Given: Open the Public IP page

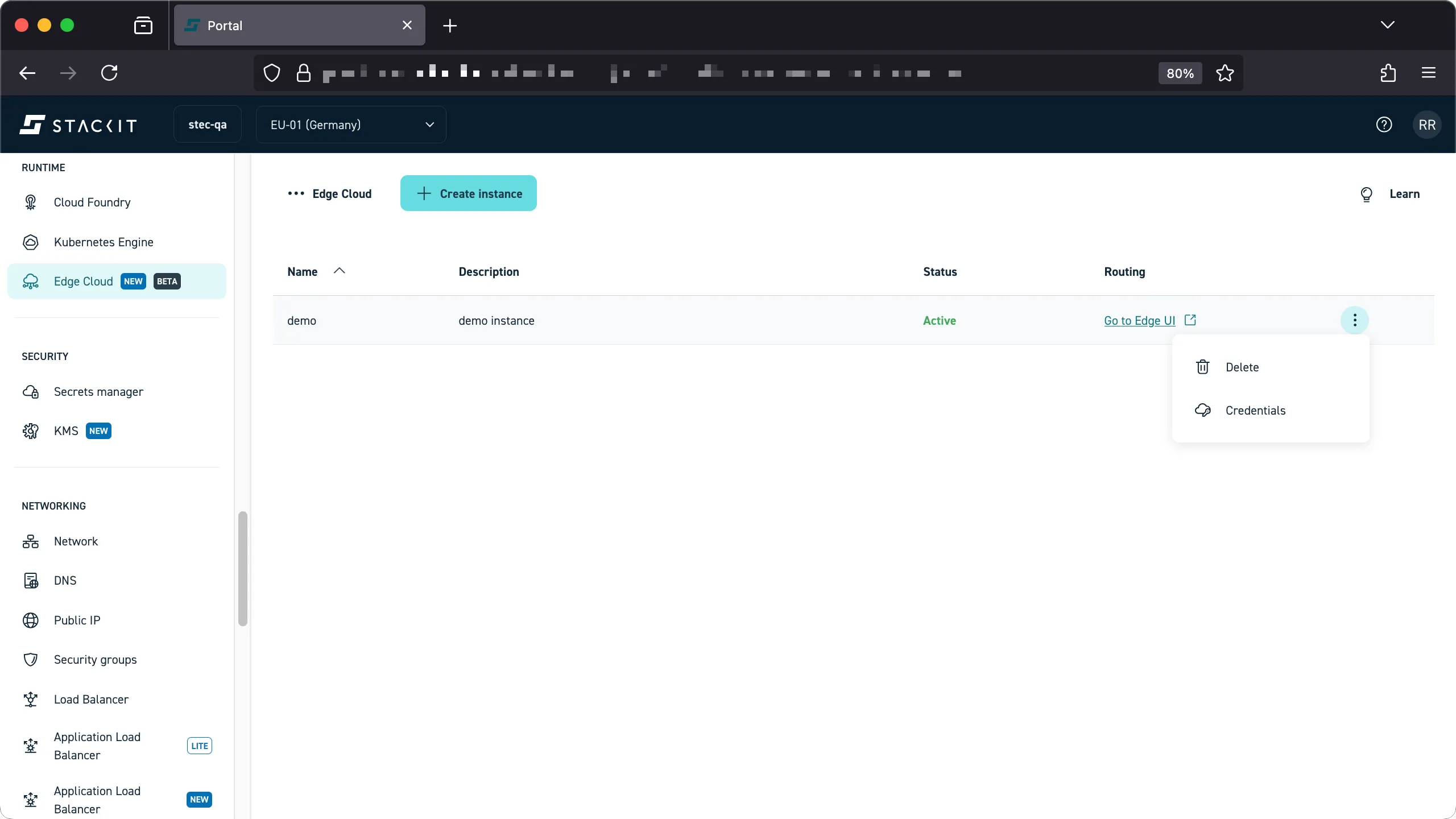Looking at the screenshot, I should [x=76, y=620].
